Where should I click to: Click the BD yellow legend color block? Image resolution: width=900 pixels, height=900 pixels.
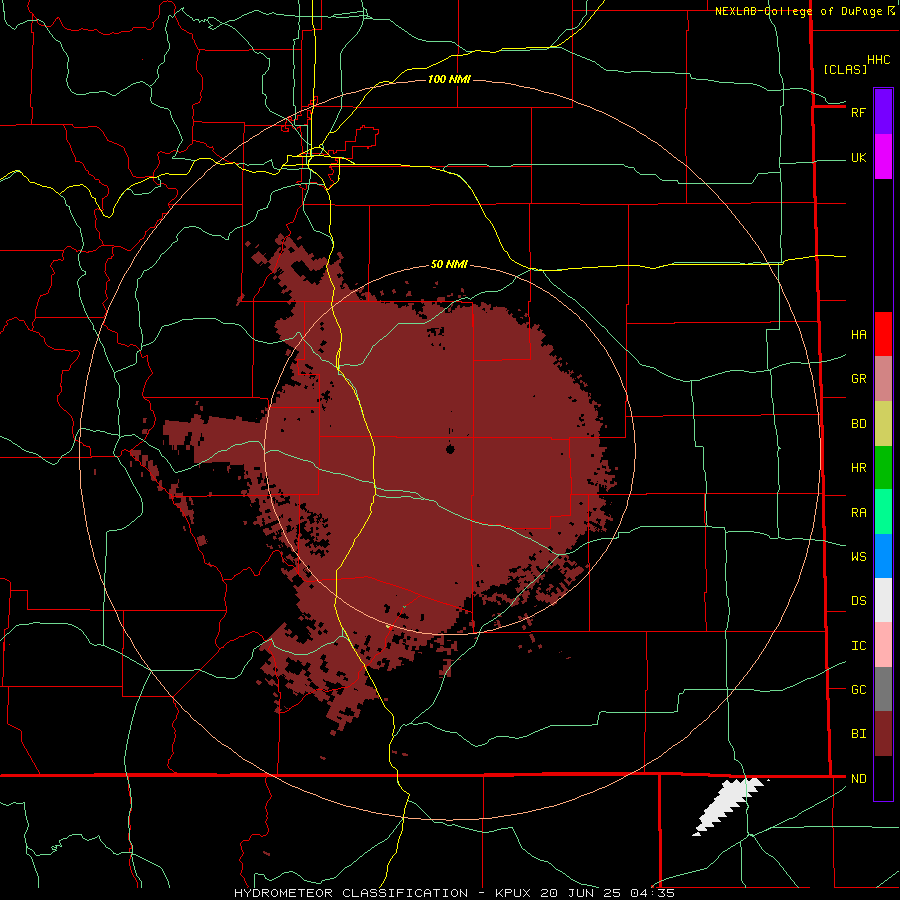pos(883,424)
